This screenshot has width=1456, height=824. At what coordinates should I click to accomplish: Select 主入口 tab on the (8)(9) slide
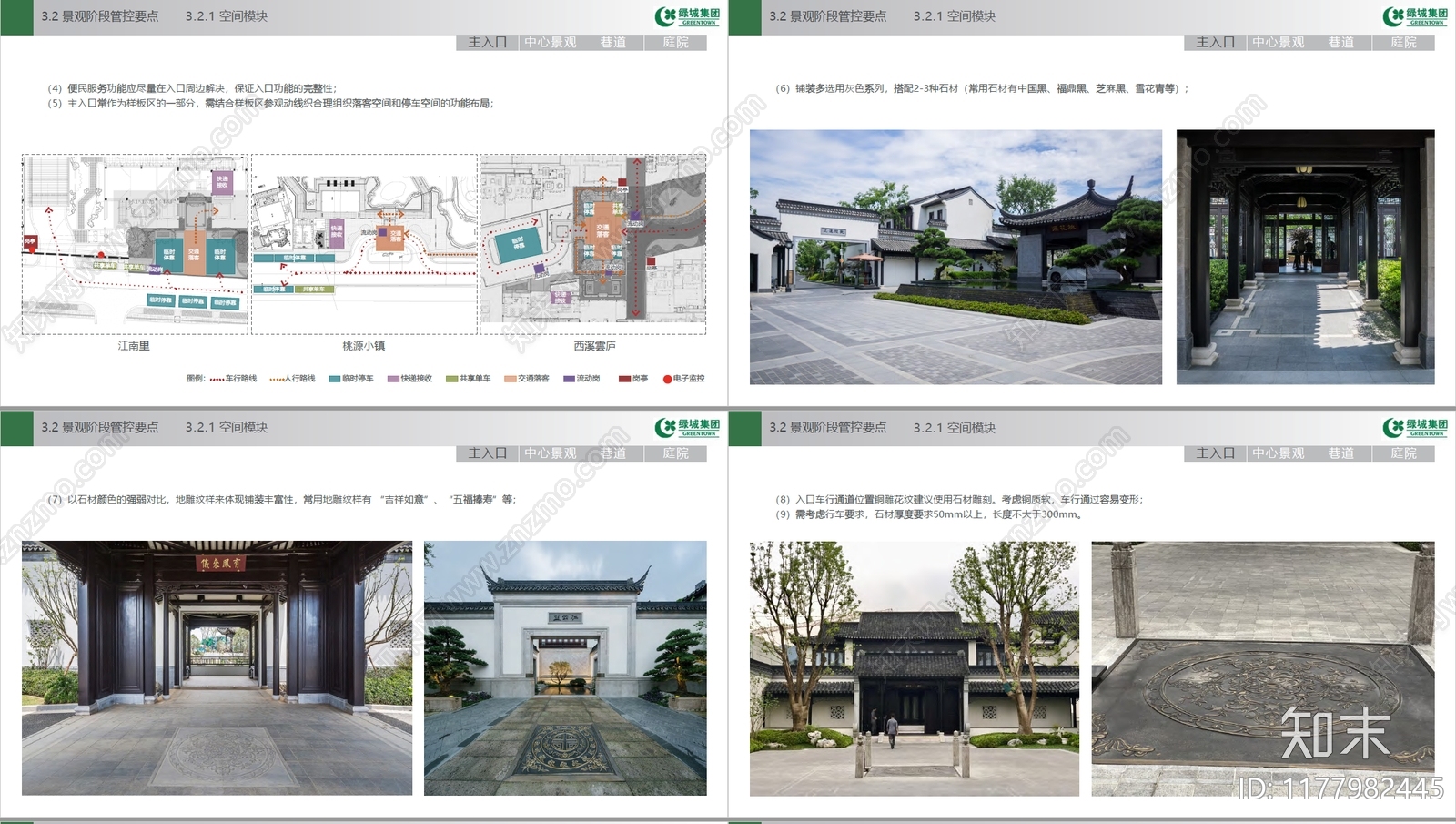[x=1215, y=453]
